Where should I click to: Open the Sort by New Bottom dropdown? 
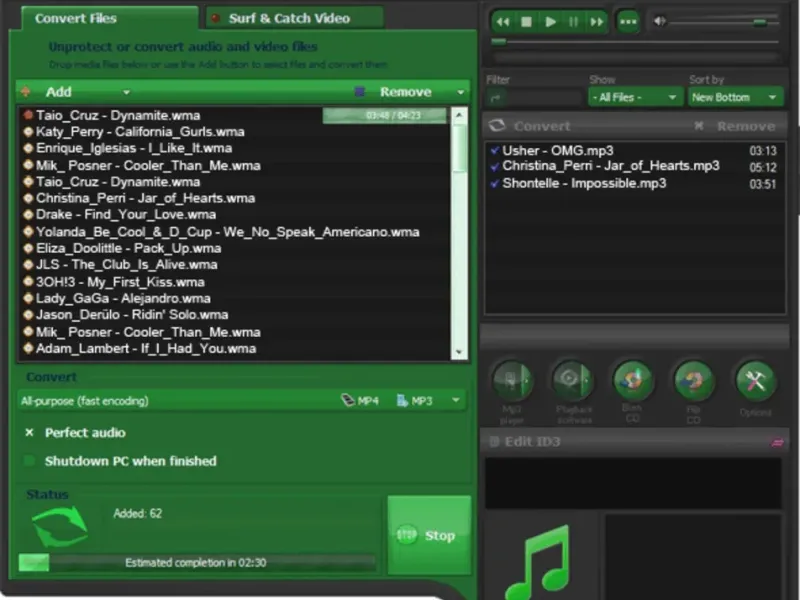[x=735, y=97]
